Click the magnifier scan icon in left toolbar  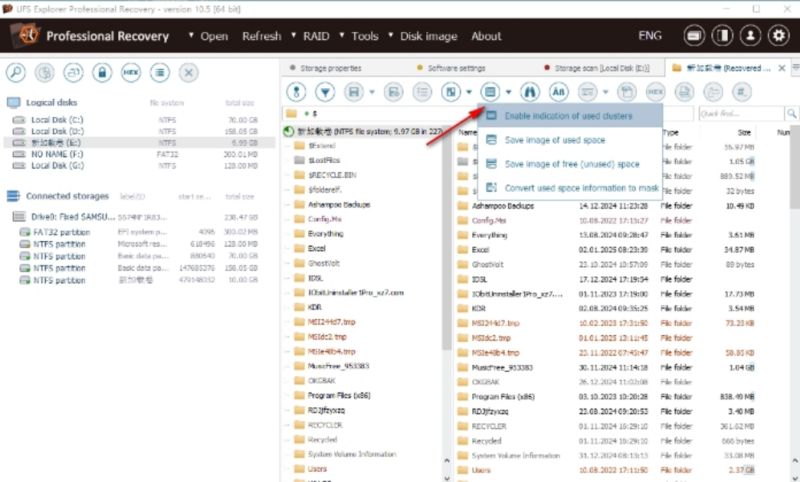[16, 72]
